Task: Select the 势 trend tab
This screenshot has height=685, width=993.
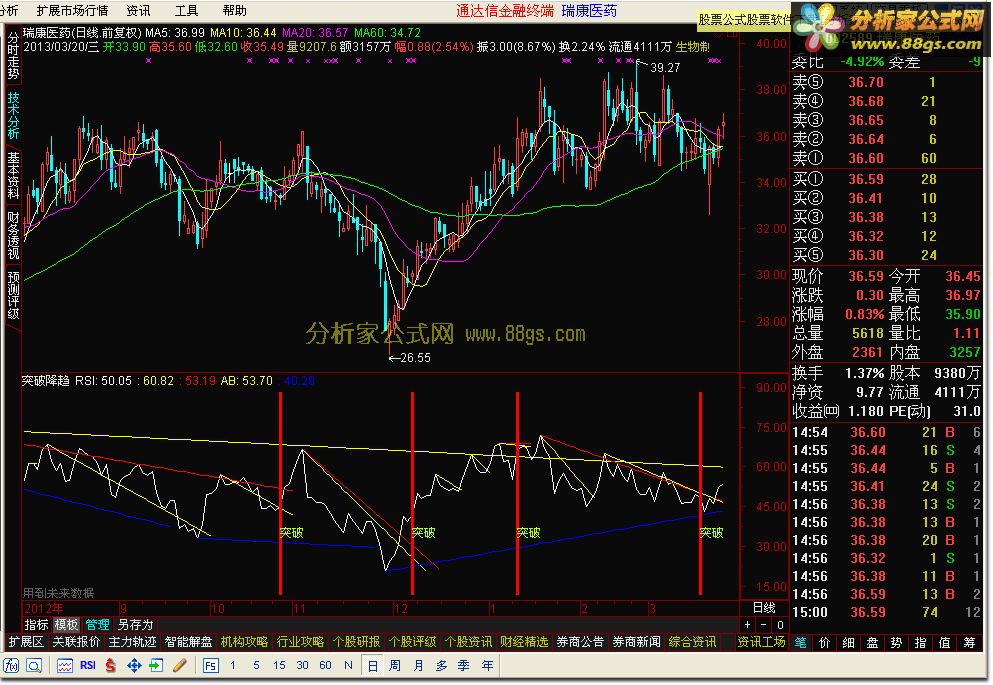Action: pos(897,643)
